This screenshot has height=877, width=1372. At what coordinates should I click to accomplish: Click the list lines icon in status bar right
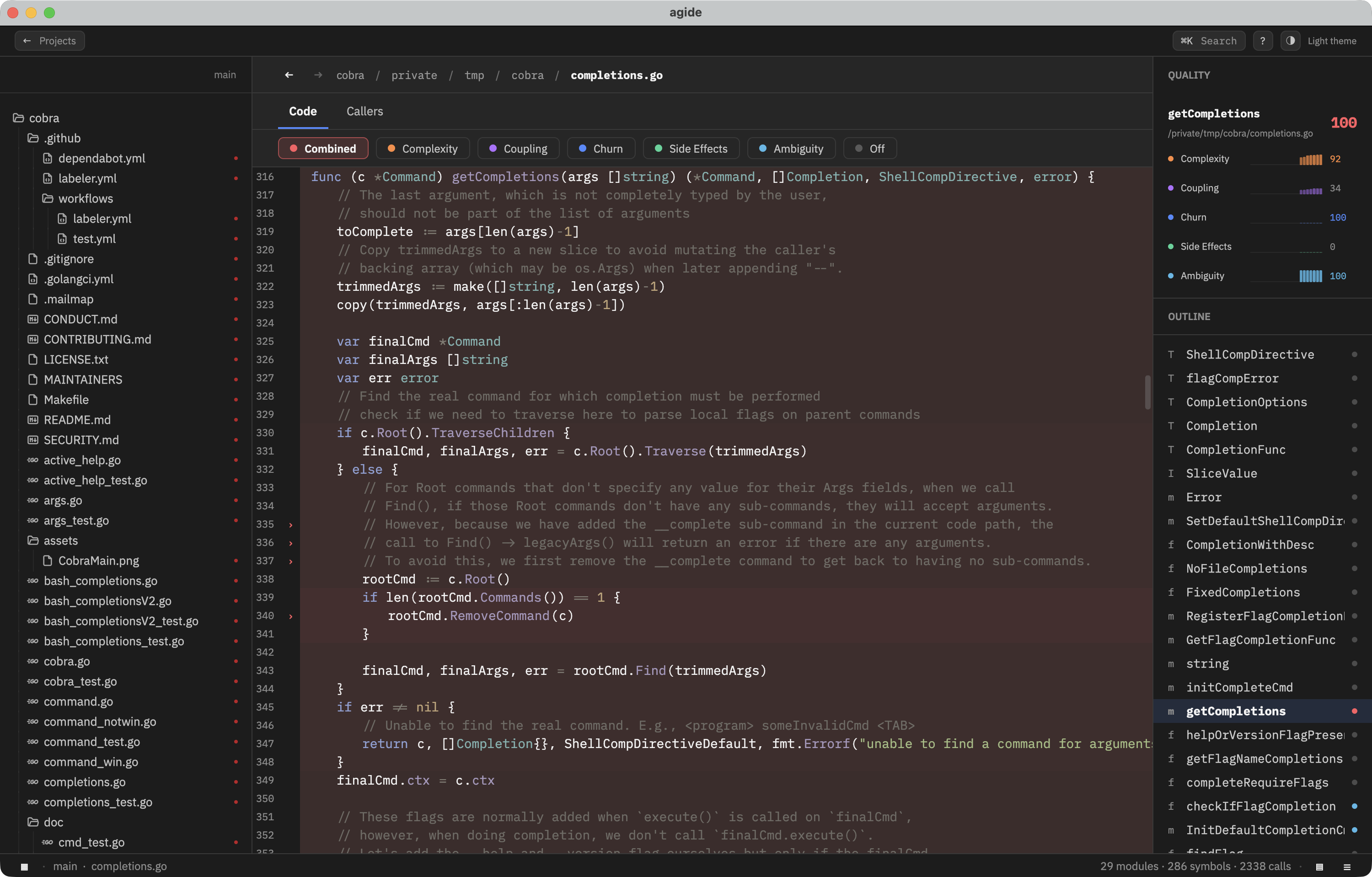[1347, 867]
